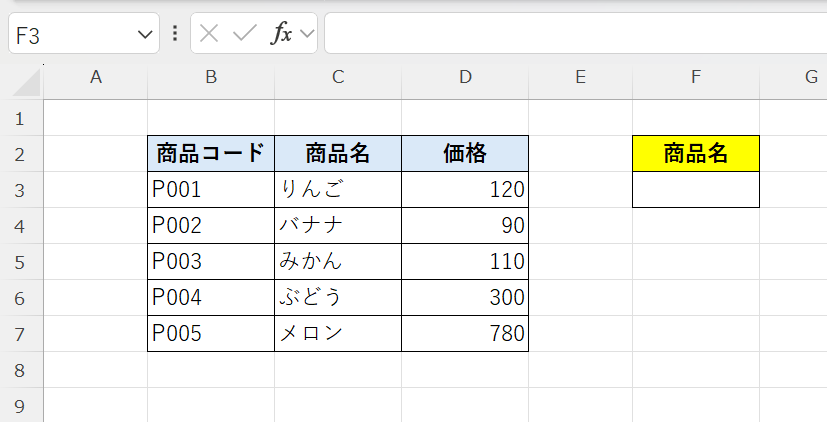Viewport: 827px width, 422px height.
Task: Select column F header
Action: (696, 78)
